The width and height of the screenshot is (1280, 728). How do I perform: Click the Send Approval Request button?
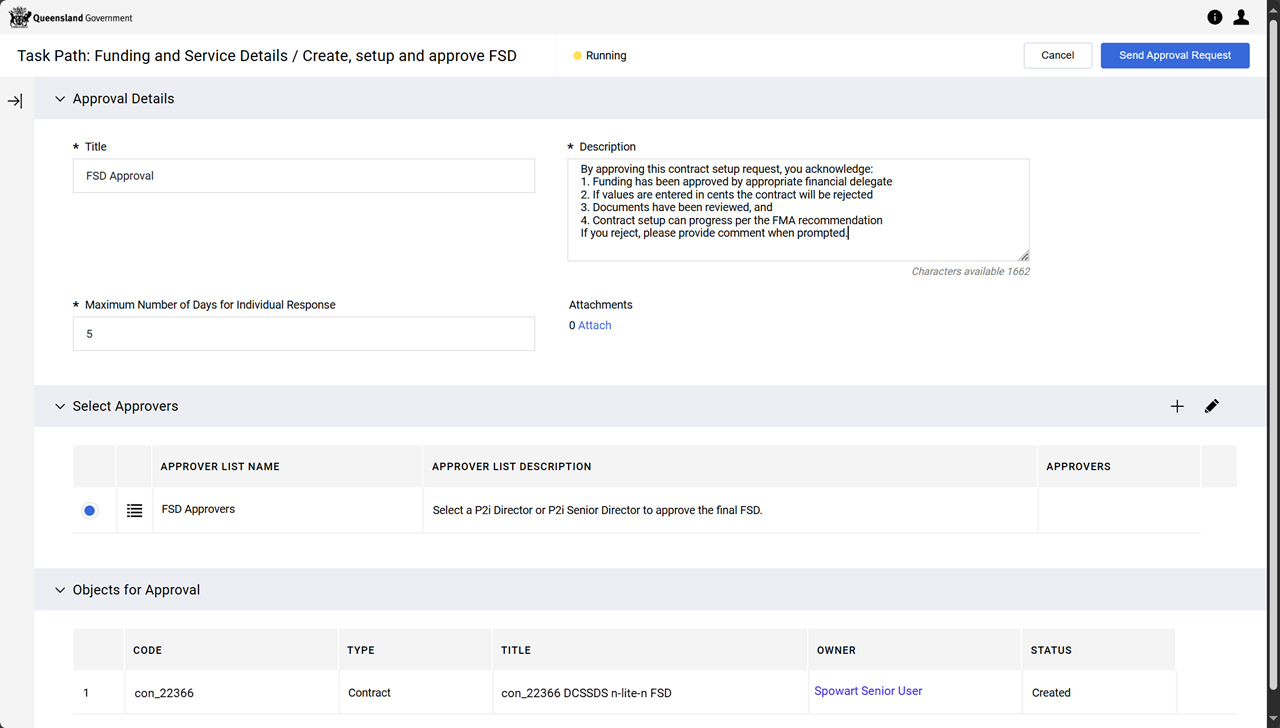point(1174,56)
